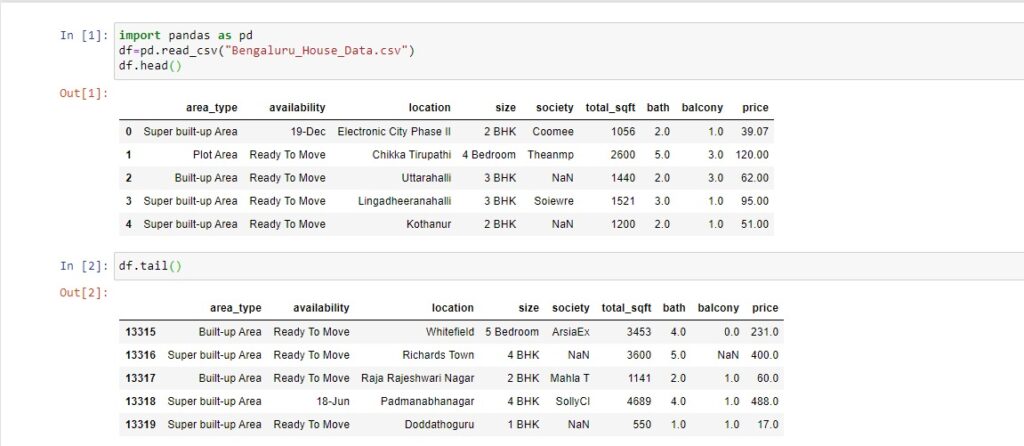The image size is (1024, 446).
Task: Click price header in the head table
Action: coord(755,108)
